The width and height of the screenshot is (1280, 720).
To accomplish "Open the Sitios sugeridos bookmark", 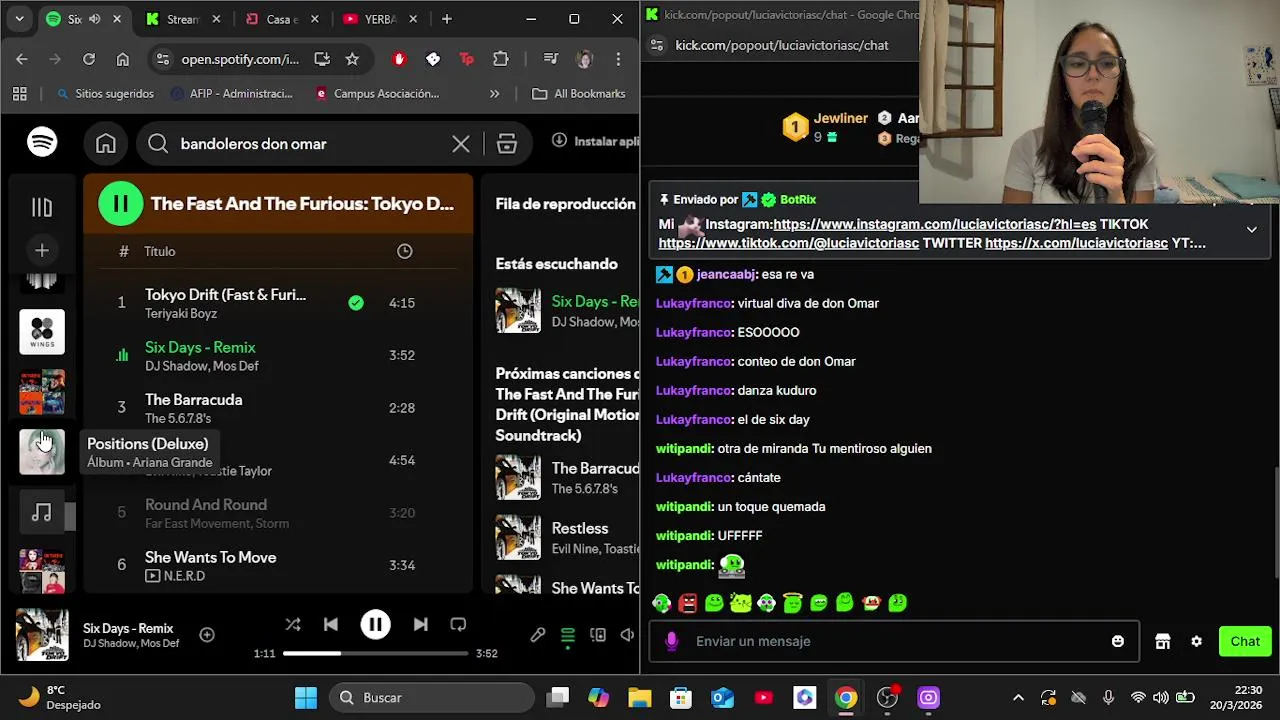I will [105, 94].
